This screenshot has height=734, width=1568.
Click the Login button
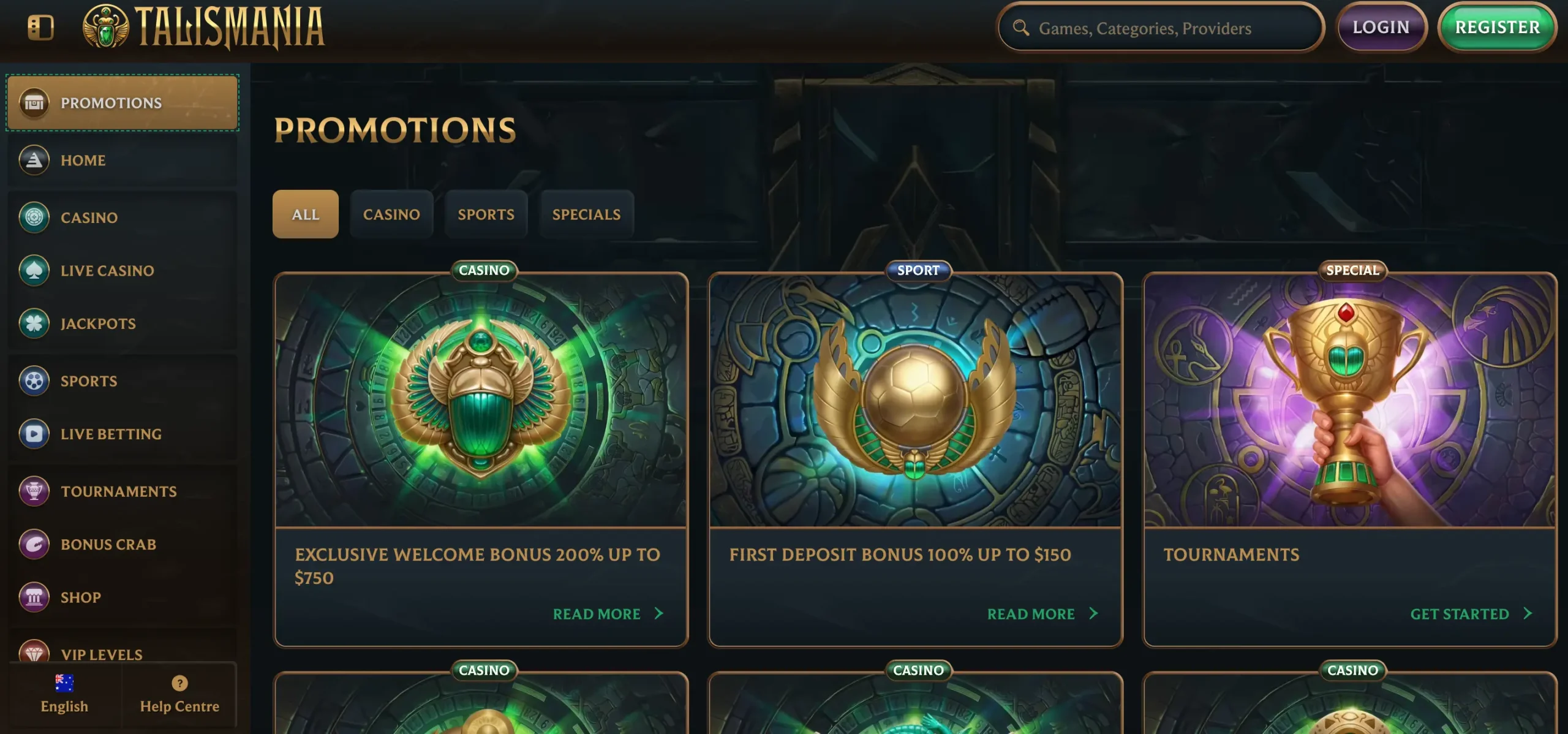pos(1381,27)
